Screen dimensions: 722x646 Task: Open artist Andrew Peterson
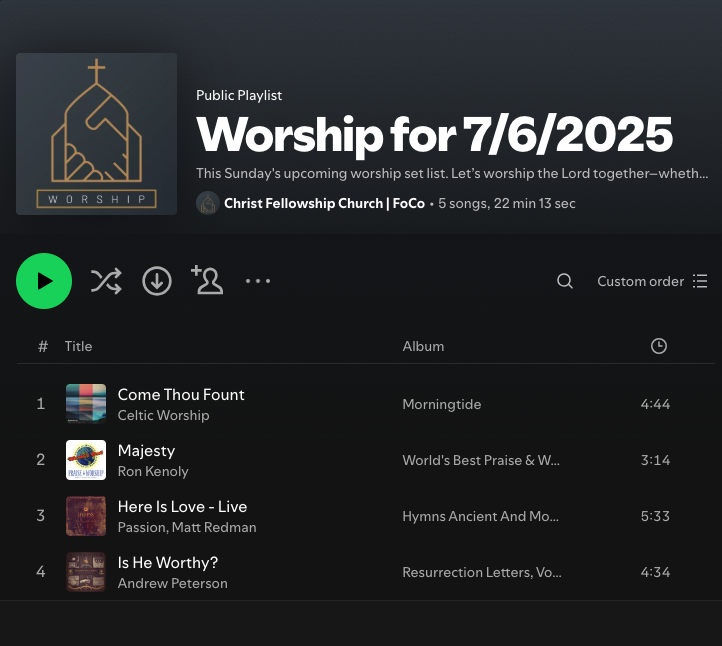pyautogui.click(x=173, y=583)
